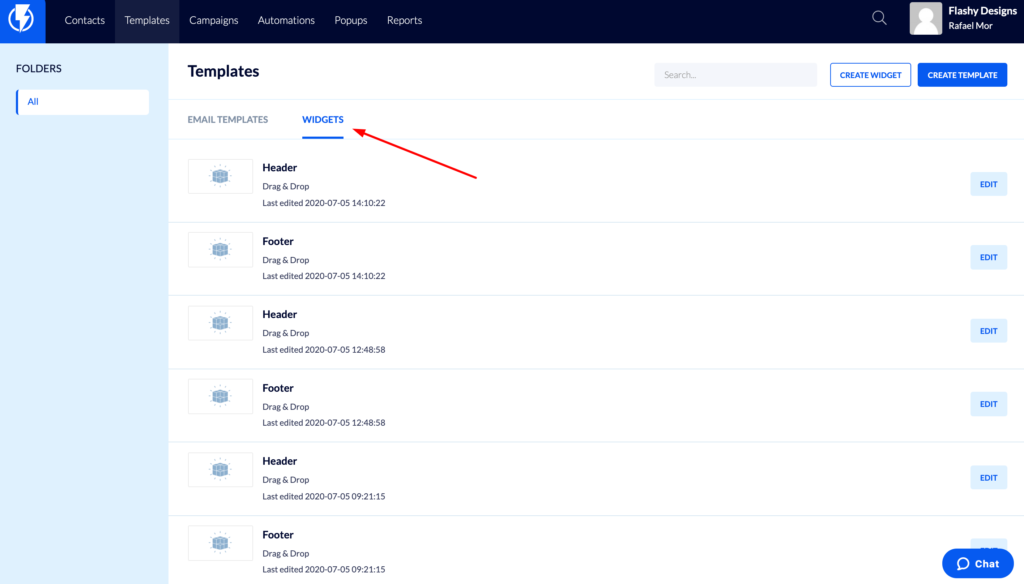Click the Templates page heading
1024x584 pixels.
pos(223,71)
